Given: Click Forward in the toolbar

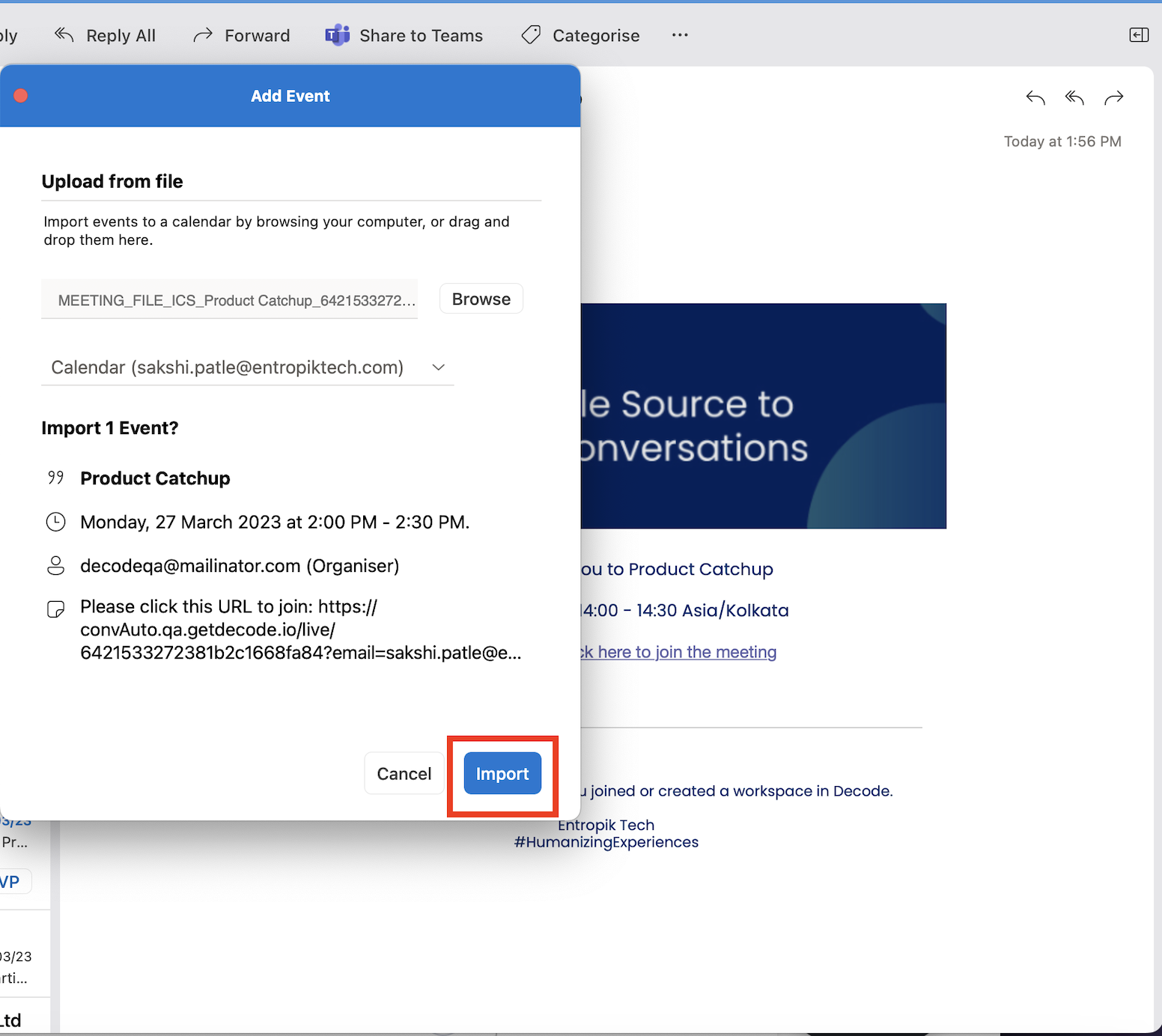Looking at the screenshot, I should (x=242, y=35).
